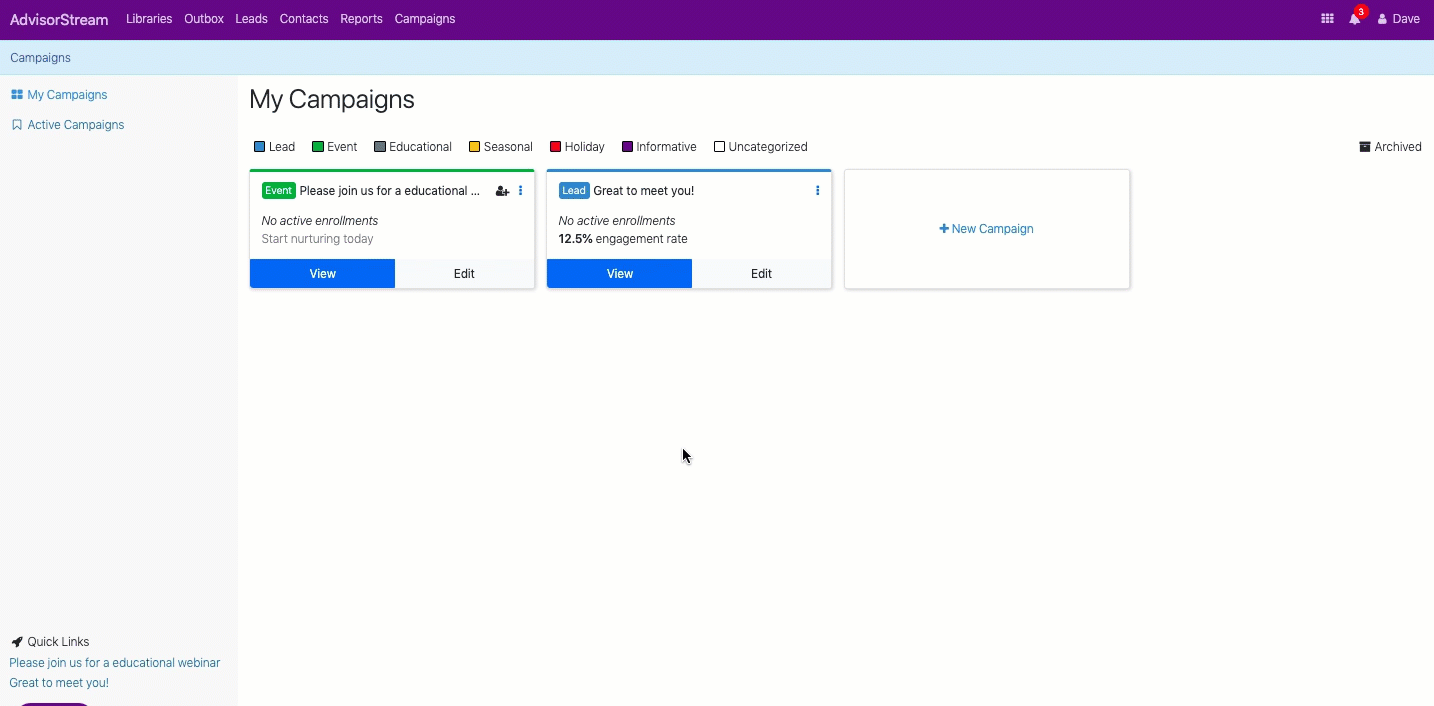Click the Great to meet you card title

pyautogui.click(x=644, y=191)
